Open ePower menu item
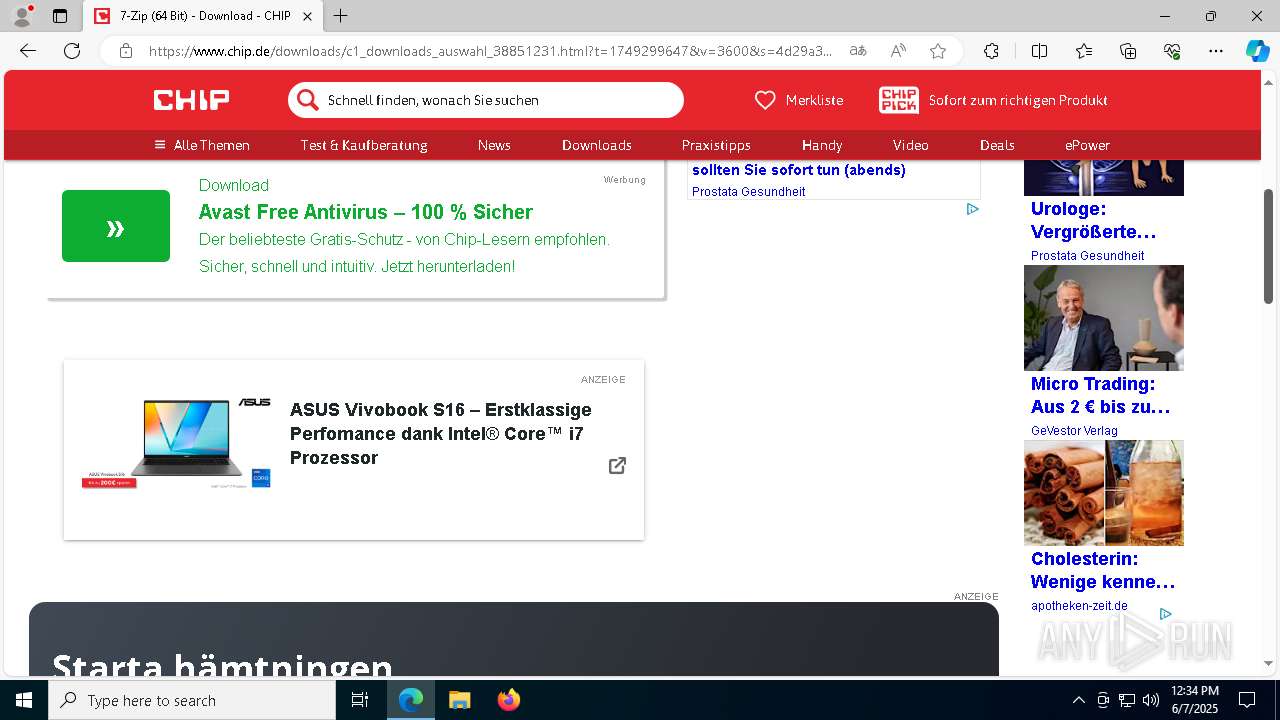Screen dimensions: 1280x720 pyautogui.click(x=1087, y=145)
